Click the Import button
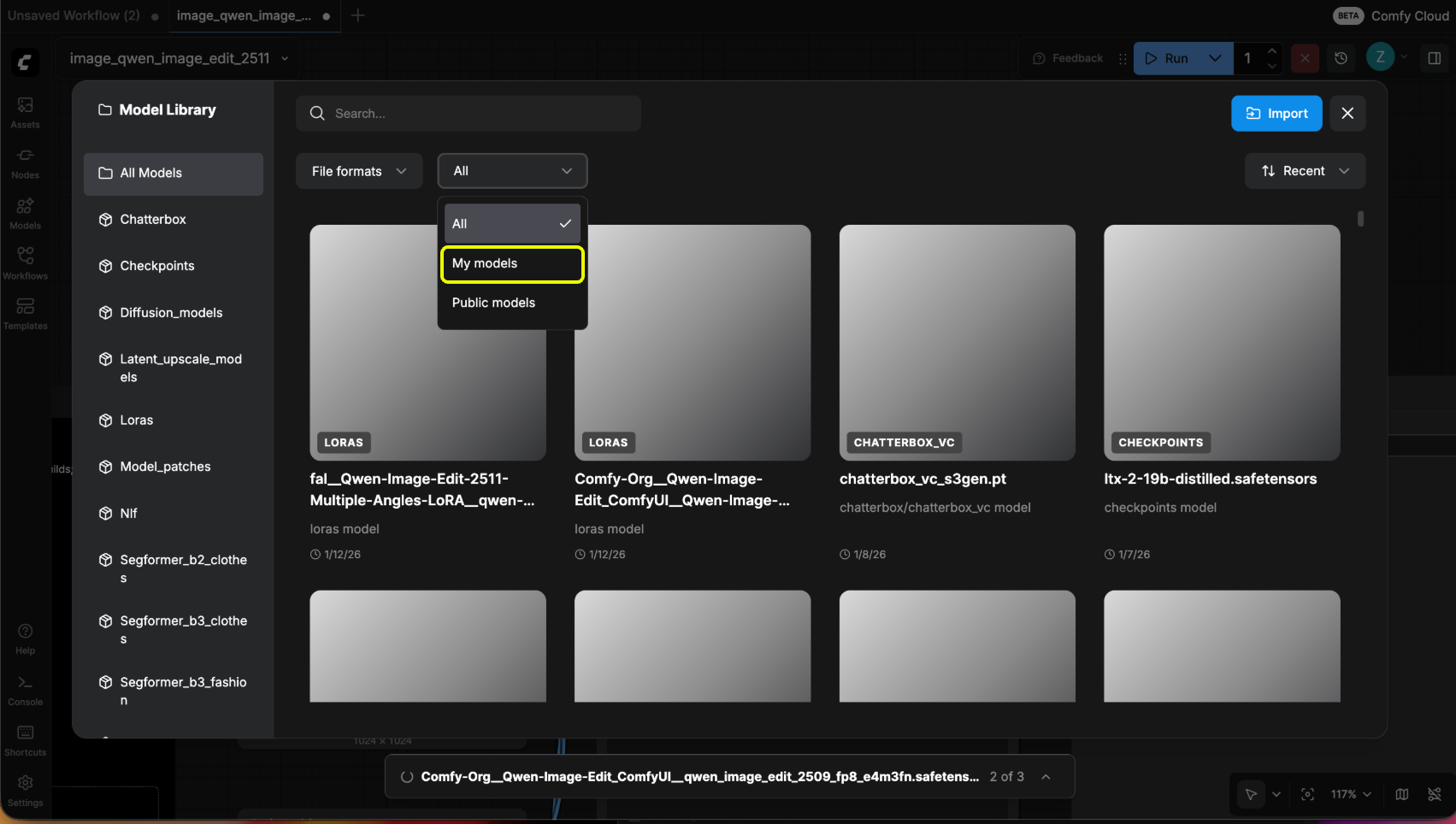Image resolution: width=1456 pixels, height=824 pixels. pyautogui.click(x=1276, y=114)
